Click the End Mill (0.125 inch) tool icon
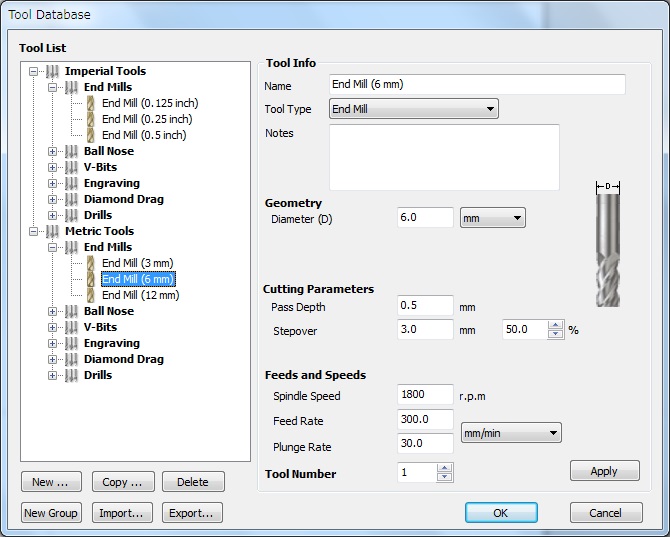 (x=91, y=103)
